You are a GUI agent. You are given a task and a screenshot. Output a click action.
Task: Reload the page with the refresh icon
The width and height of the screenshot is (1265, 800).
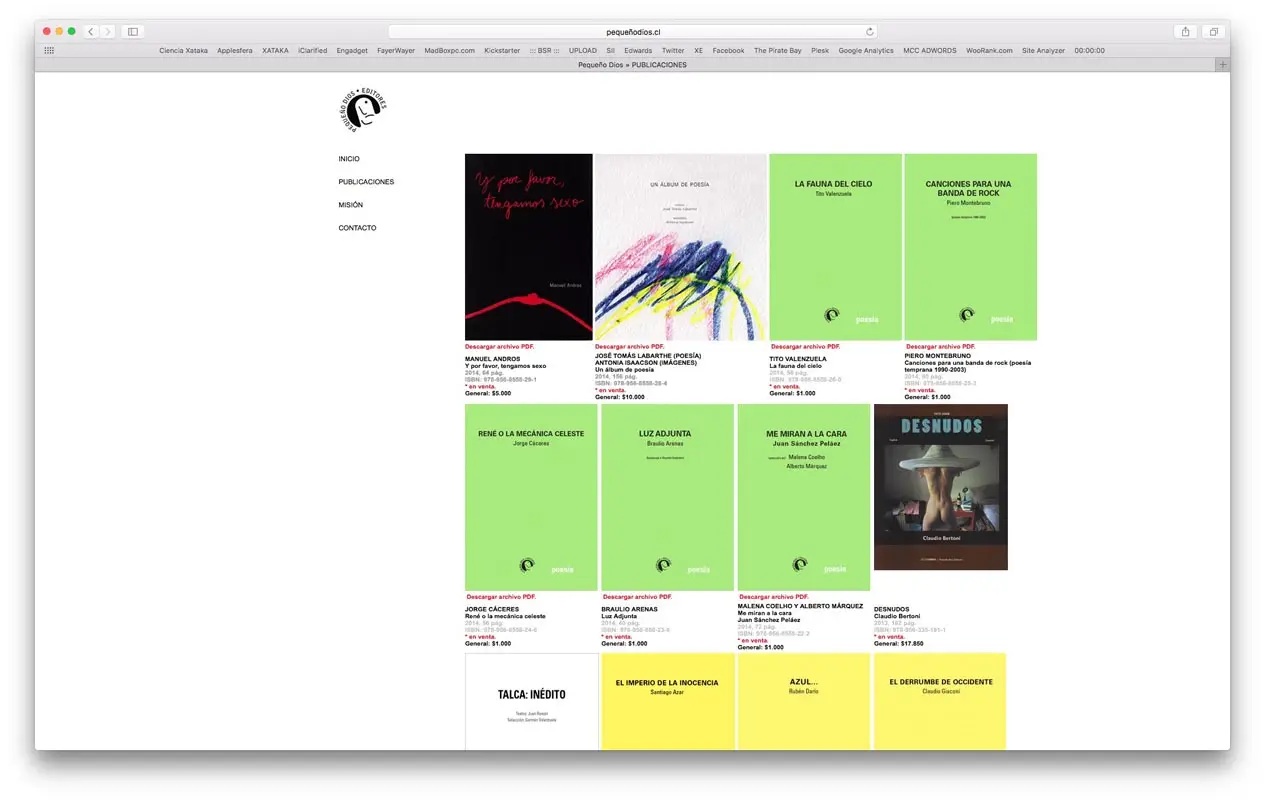[x=870, y=32]
